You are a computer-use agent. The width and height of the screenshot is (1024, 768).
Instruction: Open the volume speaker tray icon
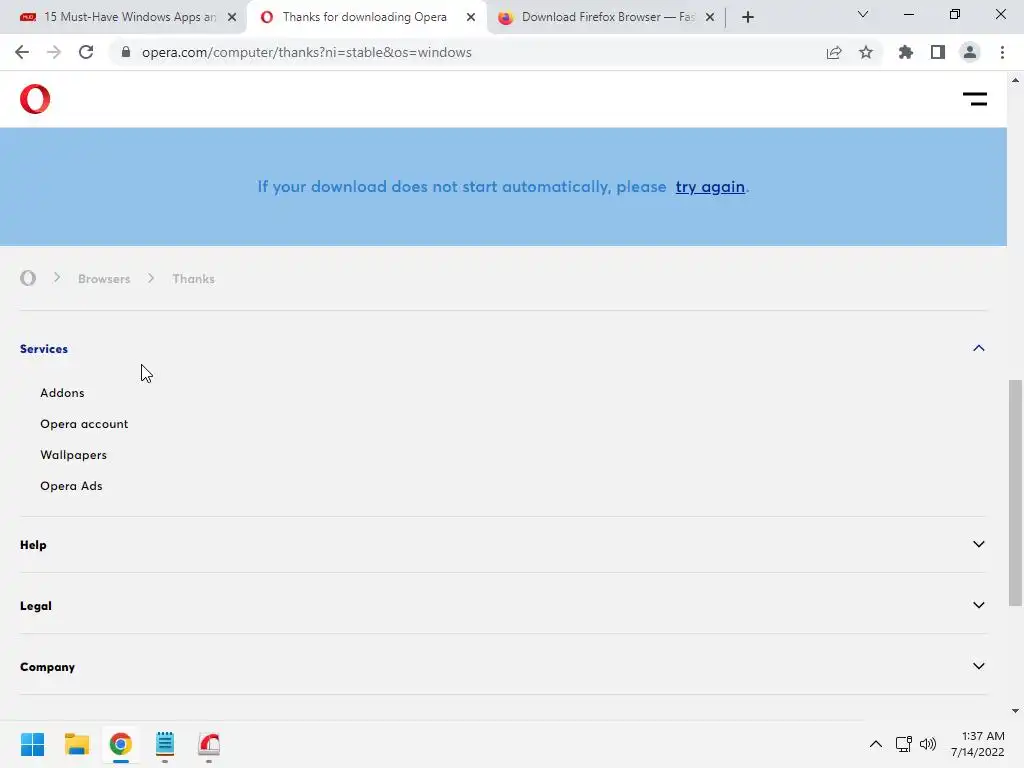click(928, 744)
